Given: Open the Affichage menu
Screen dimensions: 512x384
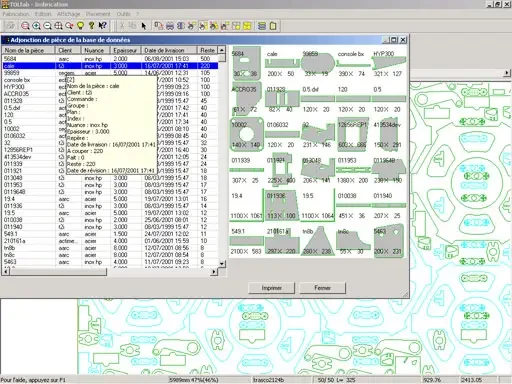Looking at the screenshot, I should 68,14.
